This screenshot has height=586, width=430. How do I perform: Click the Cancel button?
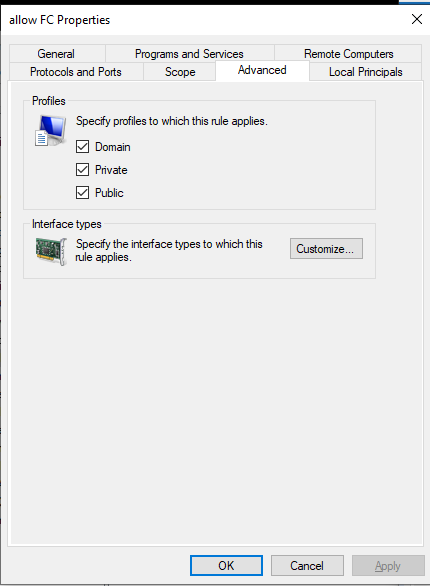[x=307, y=565]
